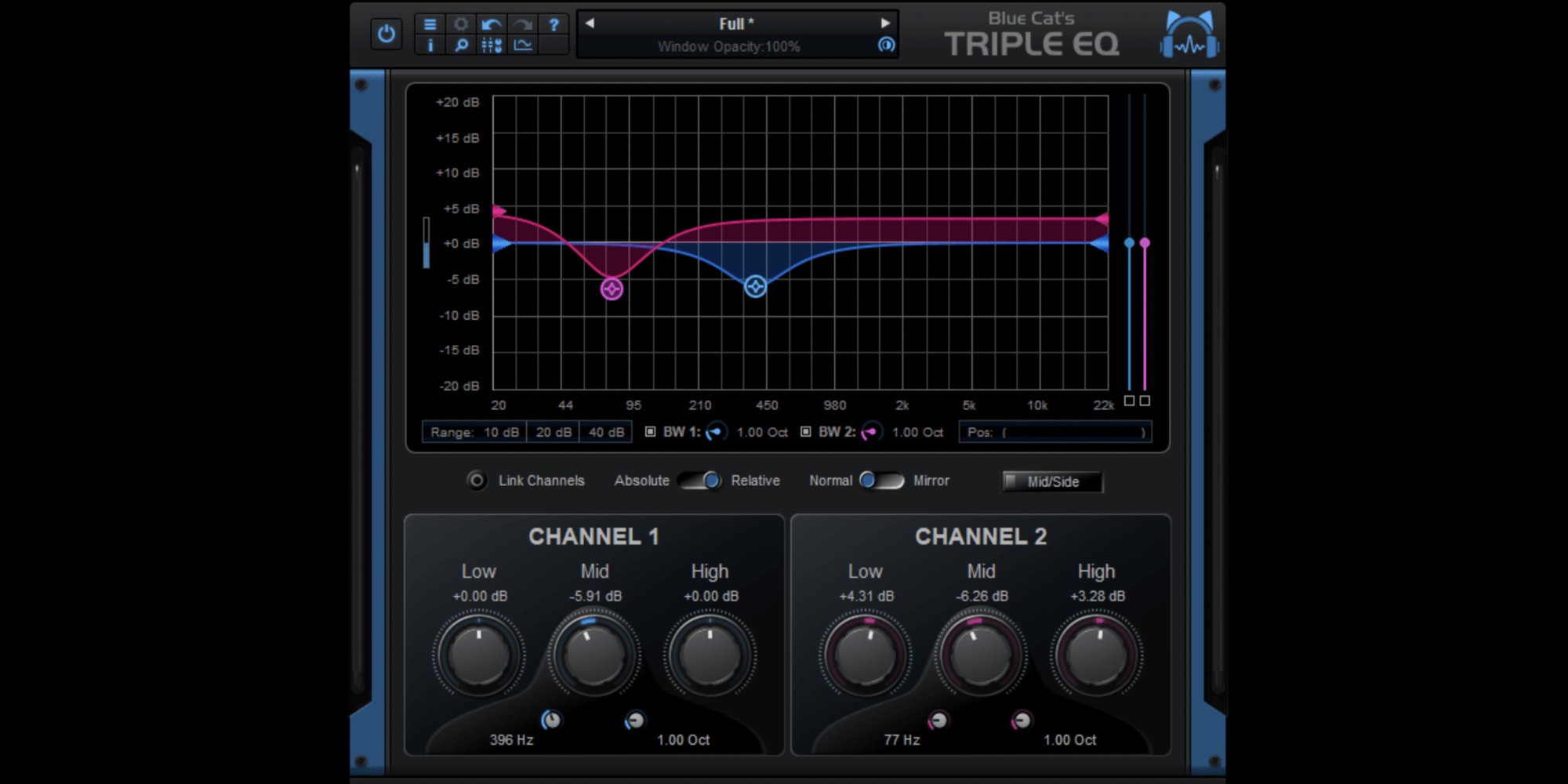Click the power bypass button

pyautogui.click(x=386, y=34)
